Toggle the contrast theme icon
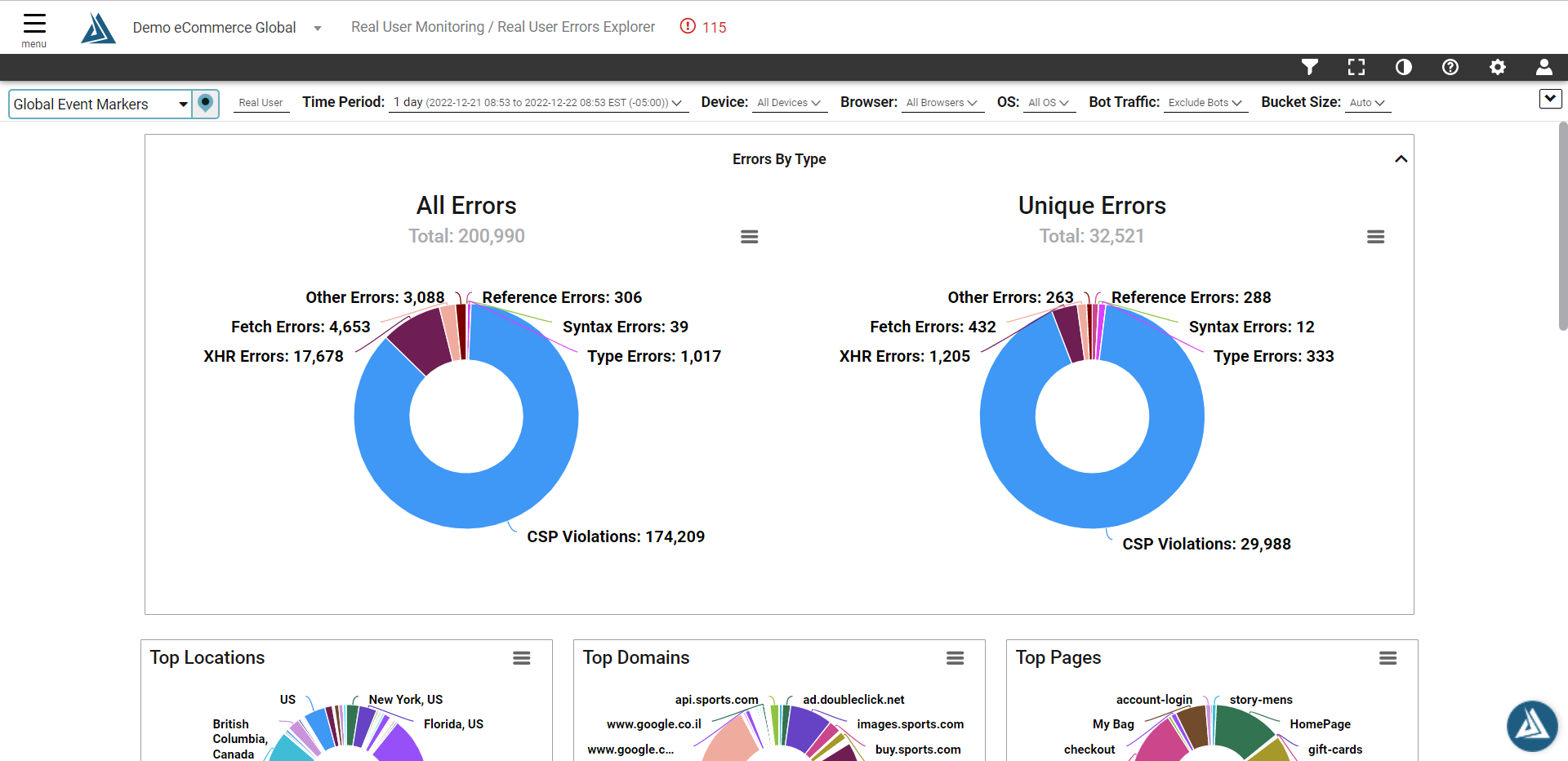Screen dimensions: 1568x761 (x=1404, y=67)
